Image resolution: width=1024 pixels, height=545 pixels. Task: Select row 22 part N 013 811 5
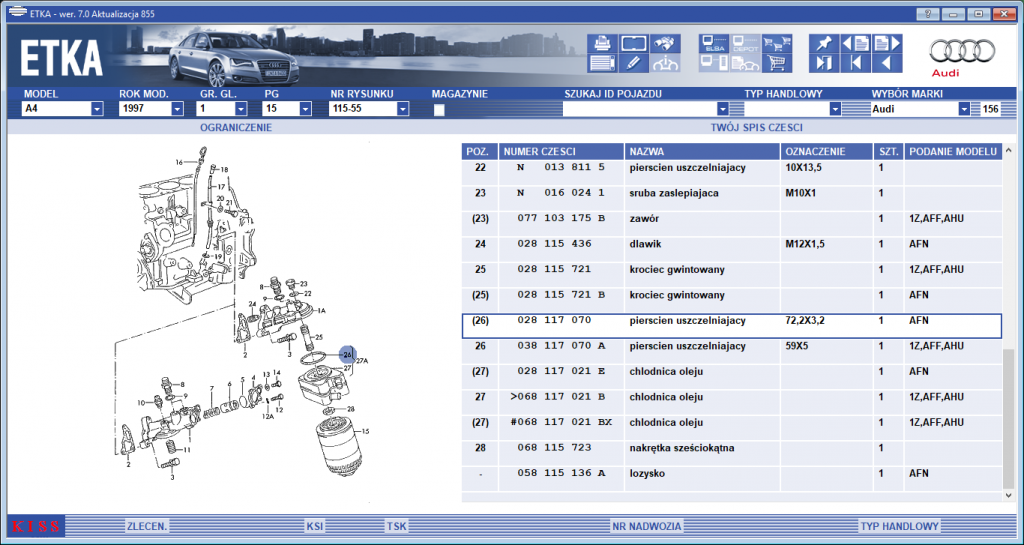pyautogui.click(x=731, y=172)
